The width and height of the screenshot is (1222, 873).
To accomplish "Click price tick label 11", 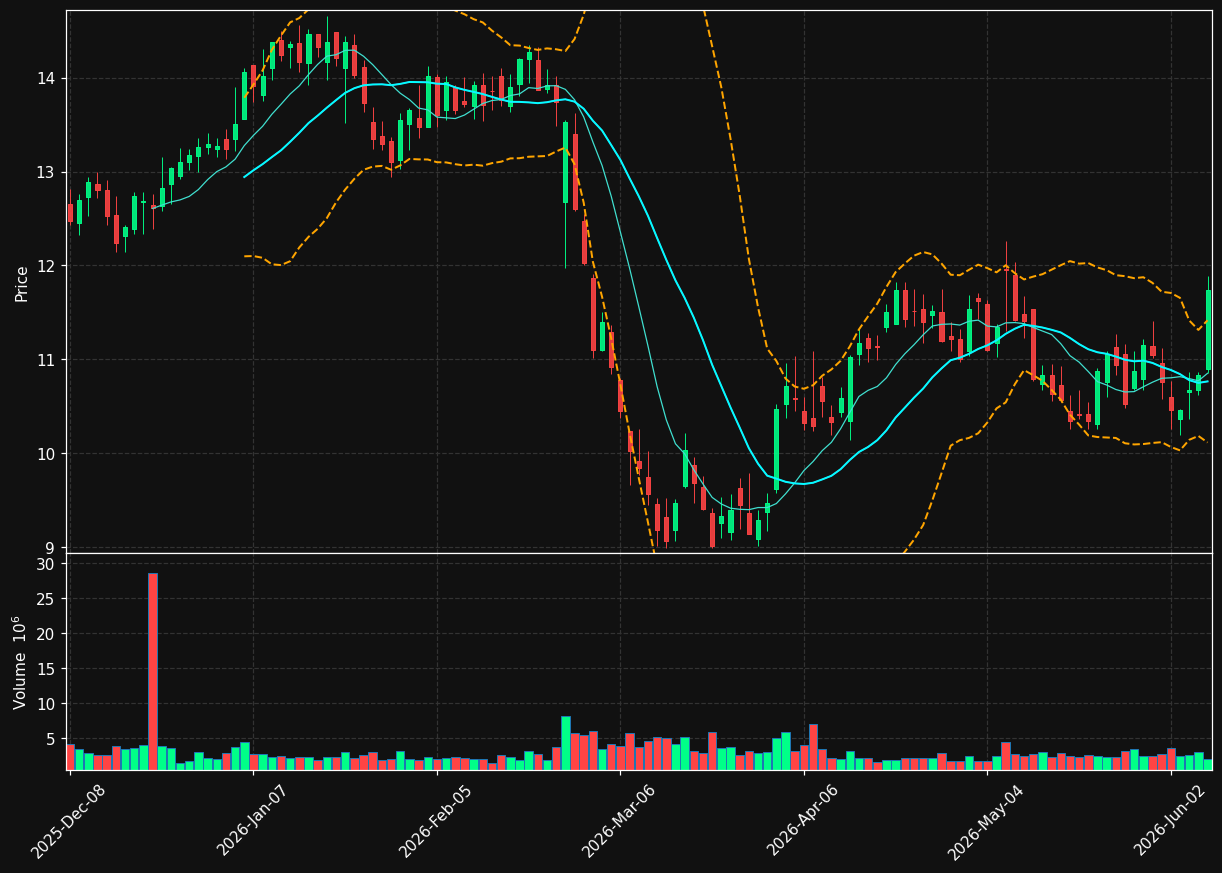I will click(x=48, y=360).
